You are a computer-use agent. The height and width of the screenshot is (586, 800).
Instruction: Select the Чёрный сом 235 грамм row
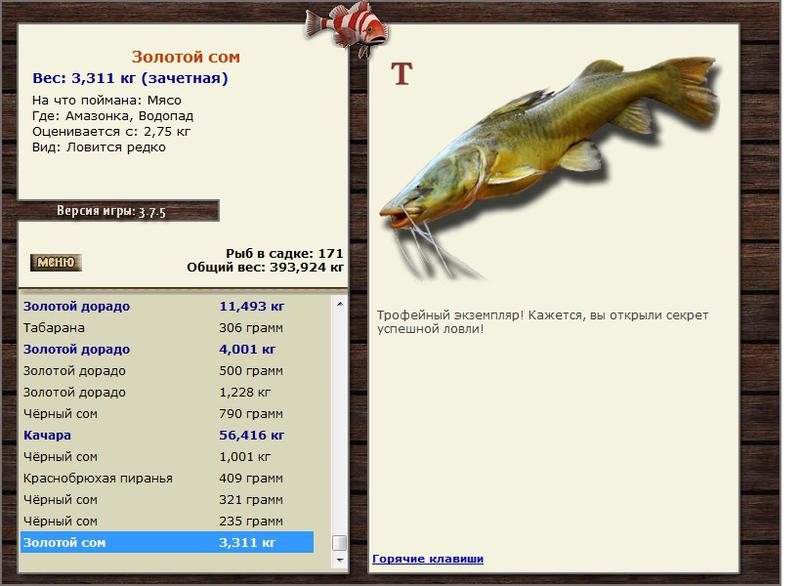click(x=167, y=521)
